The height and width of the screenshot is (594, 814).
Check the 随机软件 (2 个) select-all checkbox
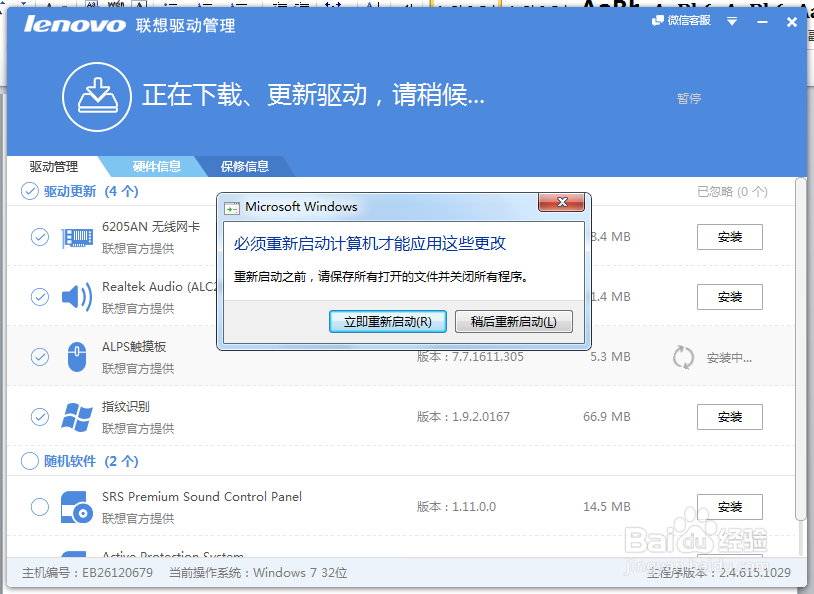(x=30, y=461)
